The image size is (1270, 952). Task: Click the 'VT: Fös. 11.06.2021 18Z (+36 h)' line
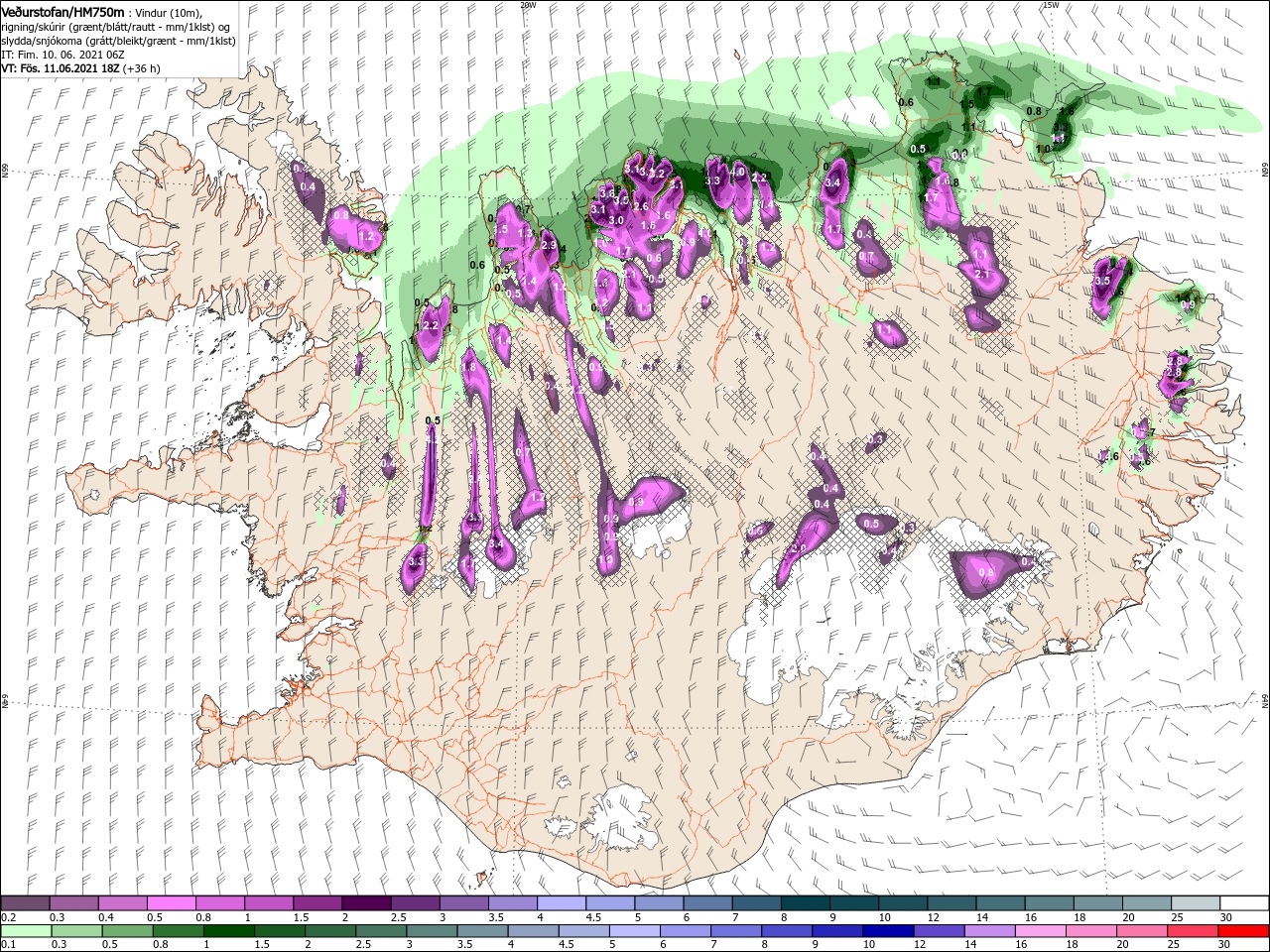click(80, 68)
